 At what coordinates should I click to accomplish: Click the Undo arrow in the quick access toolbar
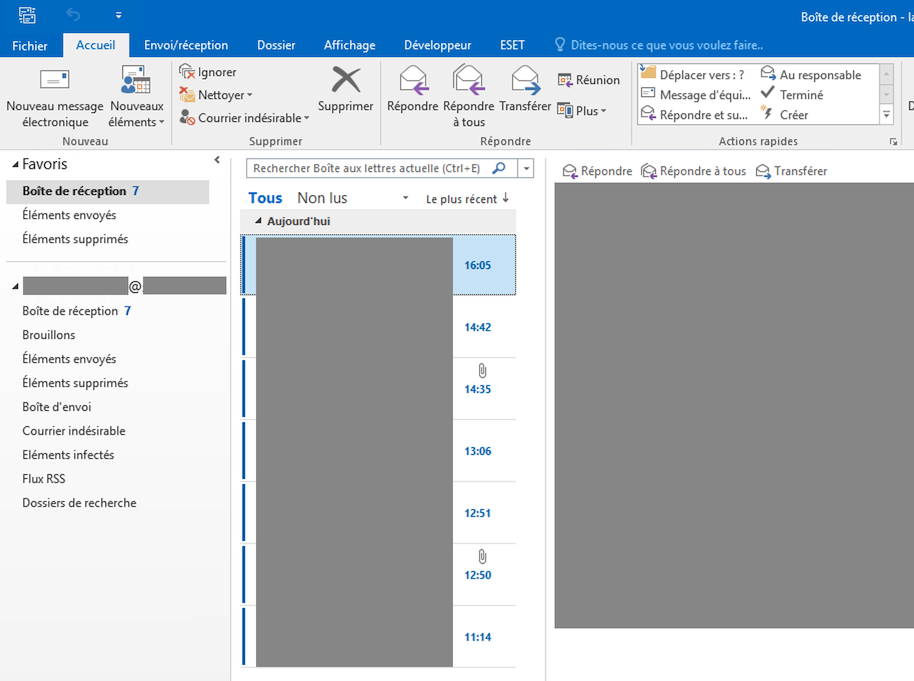73,15
